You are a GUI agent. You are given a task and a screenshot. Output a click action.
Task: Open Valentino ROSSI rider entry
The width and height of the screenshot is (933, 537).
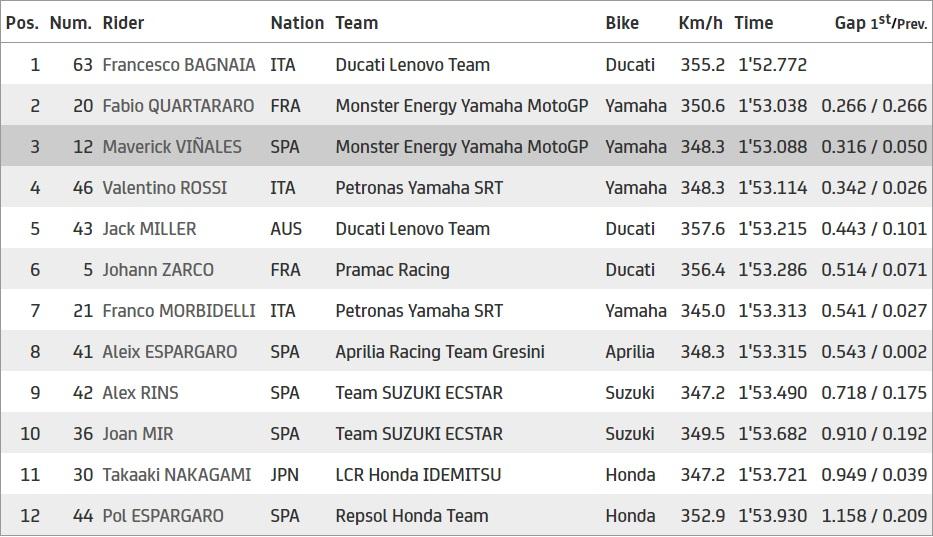(x=165, y=188)
